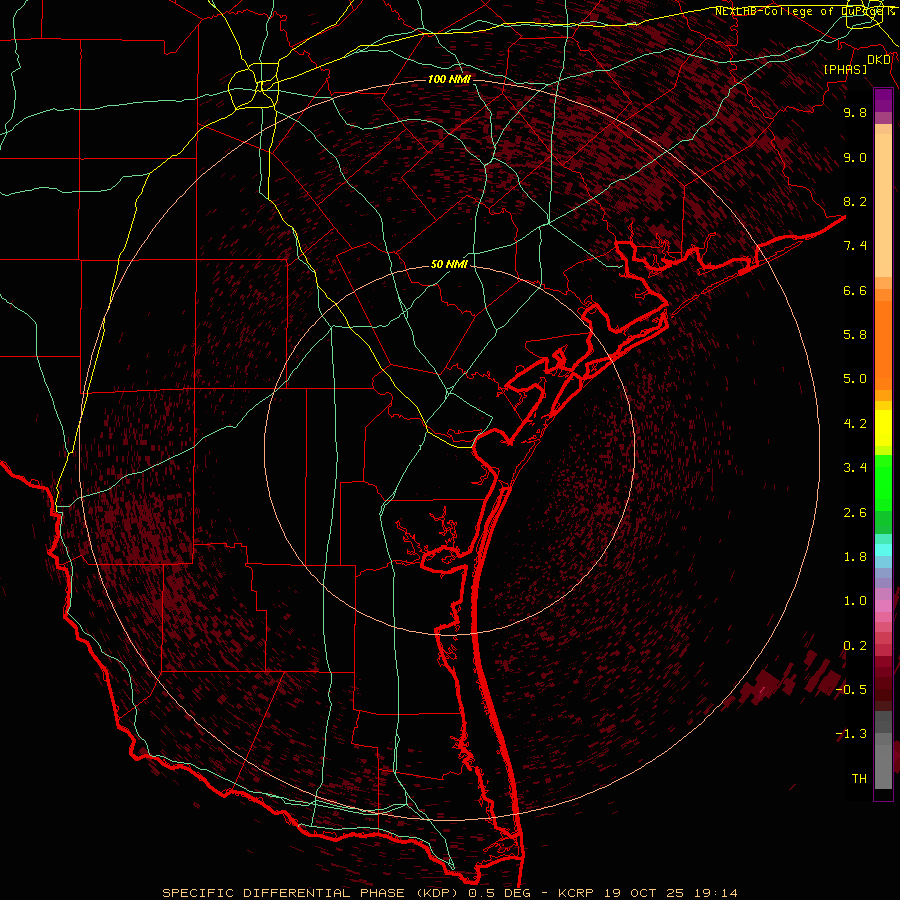Click the 4.2 value on the color scale
900x900 pixels.
click(855, 424)
